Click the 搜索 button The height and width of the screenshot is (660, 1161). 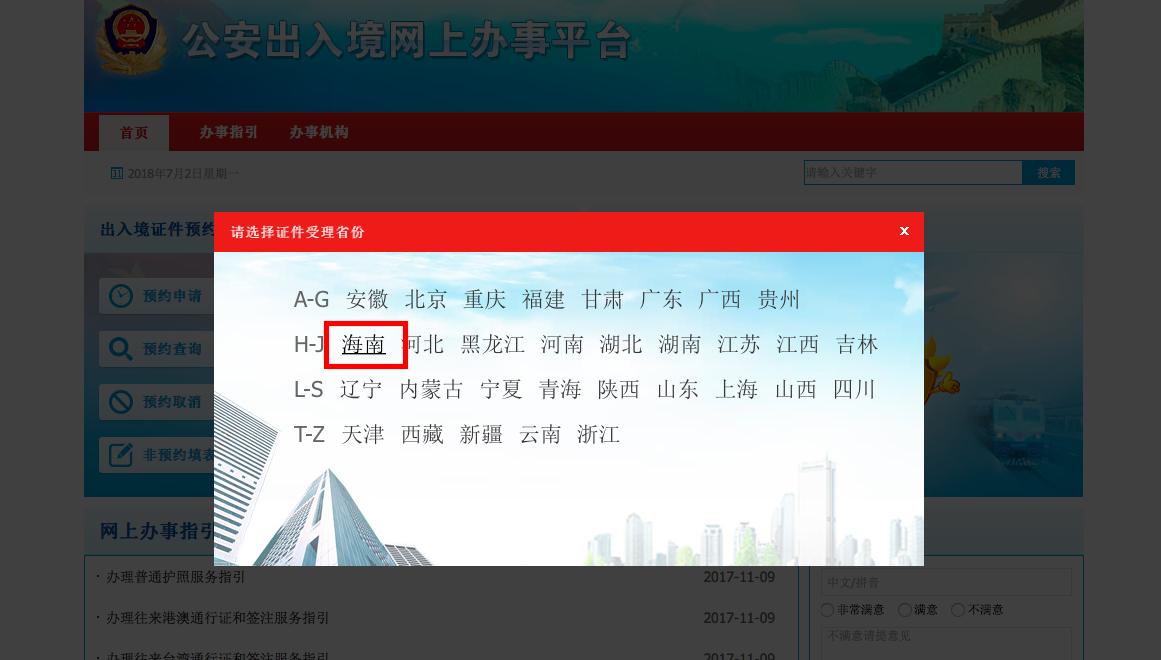click(1048, 173)
